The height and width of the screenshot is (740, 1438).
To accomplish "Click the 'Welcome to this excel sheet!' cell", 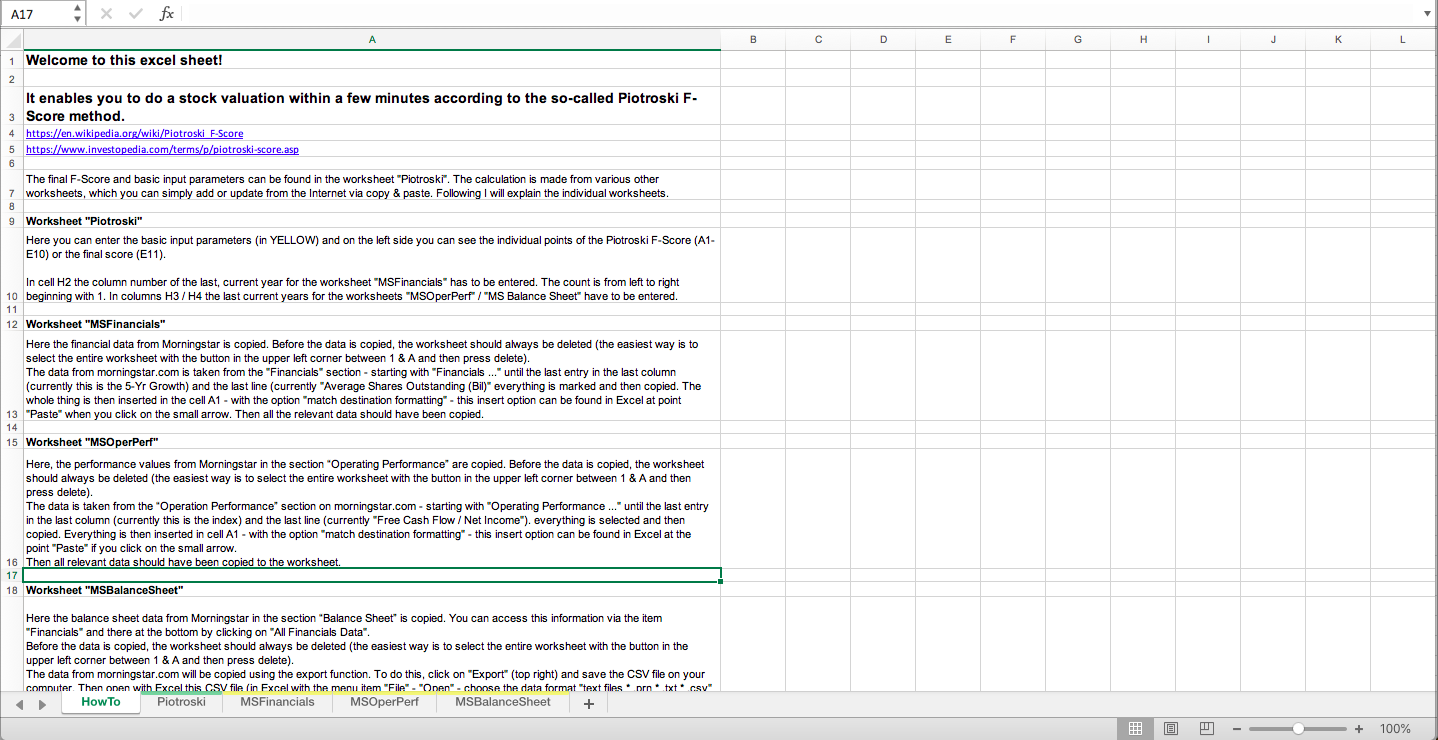I will click(x=372, y=60).
